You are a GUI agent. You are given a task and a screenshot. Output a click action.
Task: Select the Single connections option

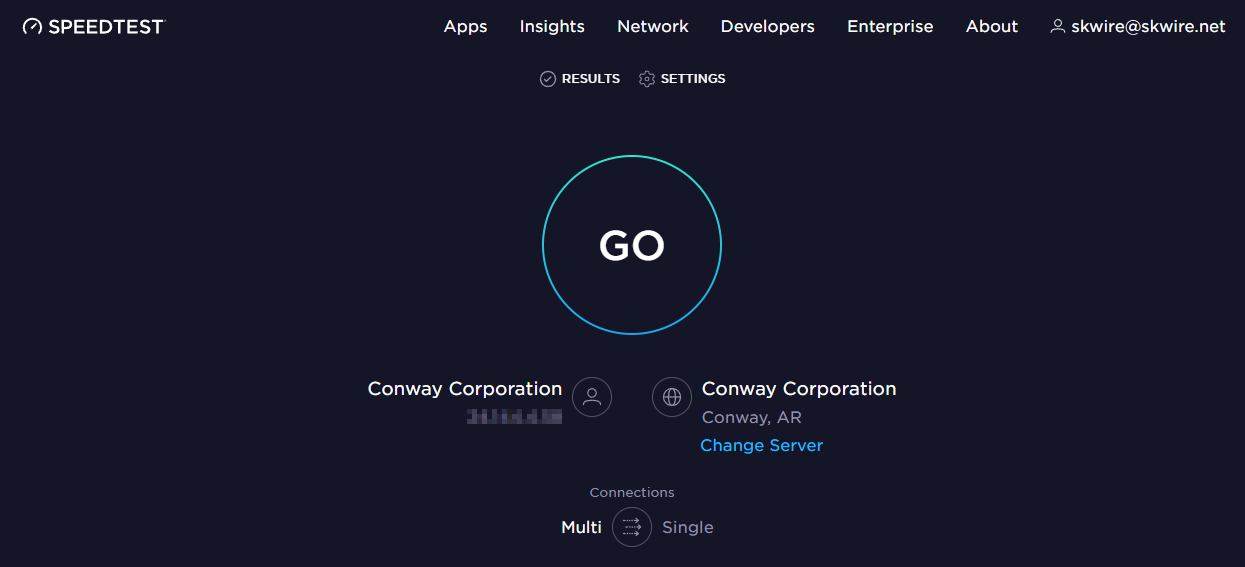tap(688, 527)
